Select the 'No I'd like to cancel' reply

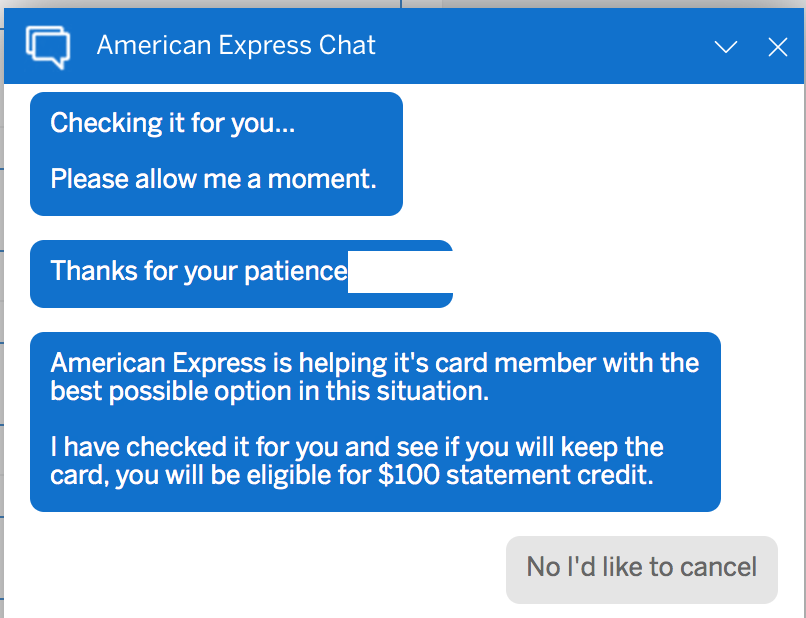pyautogui.click(x=641, y=567)
